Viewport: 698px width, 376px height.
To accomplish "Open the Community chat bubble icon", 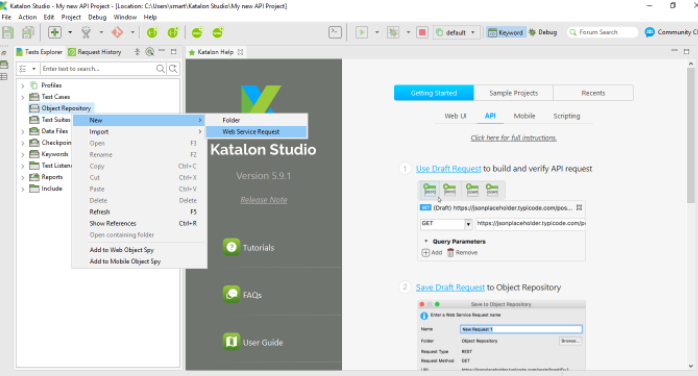I will pyautogui.click(x=650, y=32).
